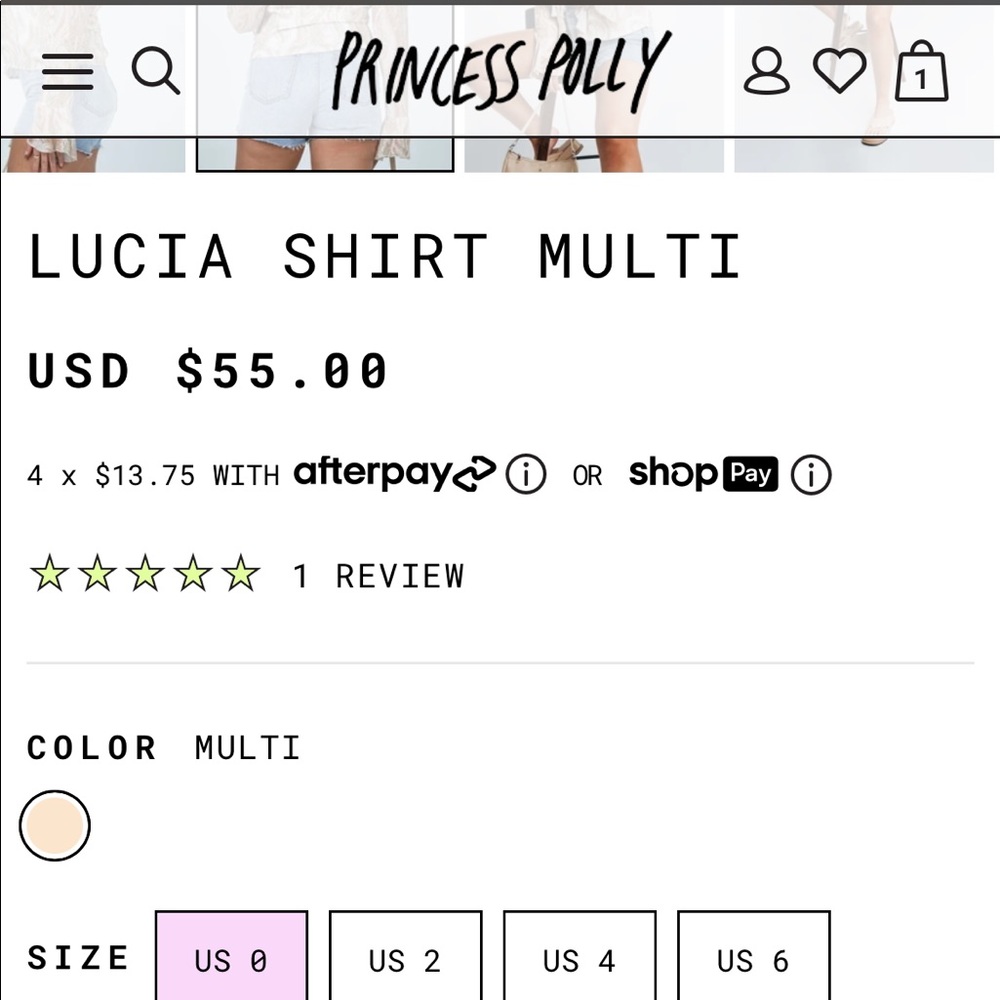Show Shop Pay info icon details
Image resolution: width=1000 pixels, height=1000 pixels.
click(811, 474)
